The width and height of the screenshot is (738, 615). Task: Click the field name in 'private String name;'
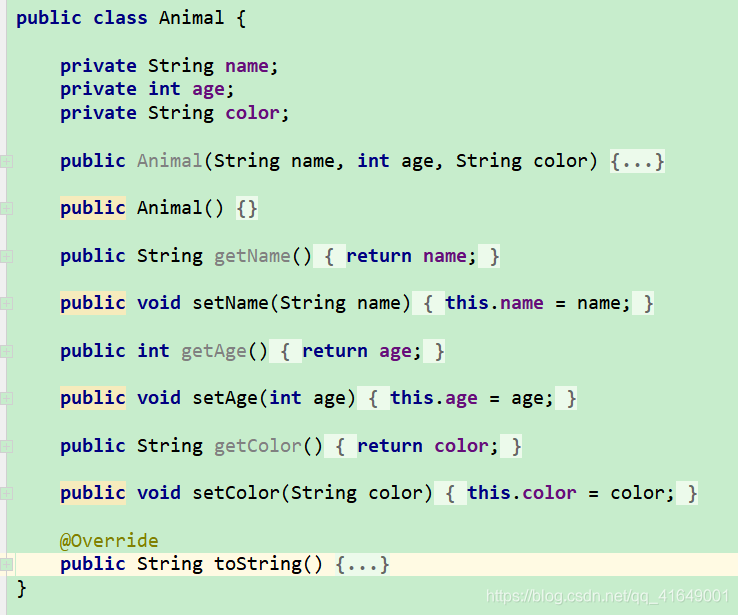[x=247, y=66]
